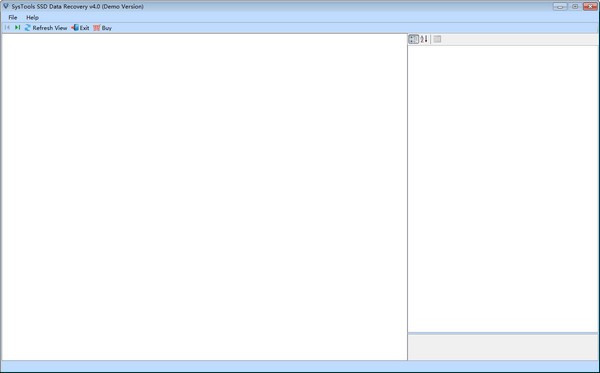This screenshot has height=373, width=600.
Task: Click the Buy shopping cart button
Action: [x=103, y=28]
